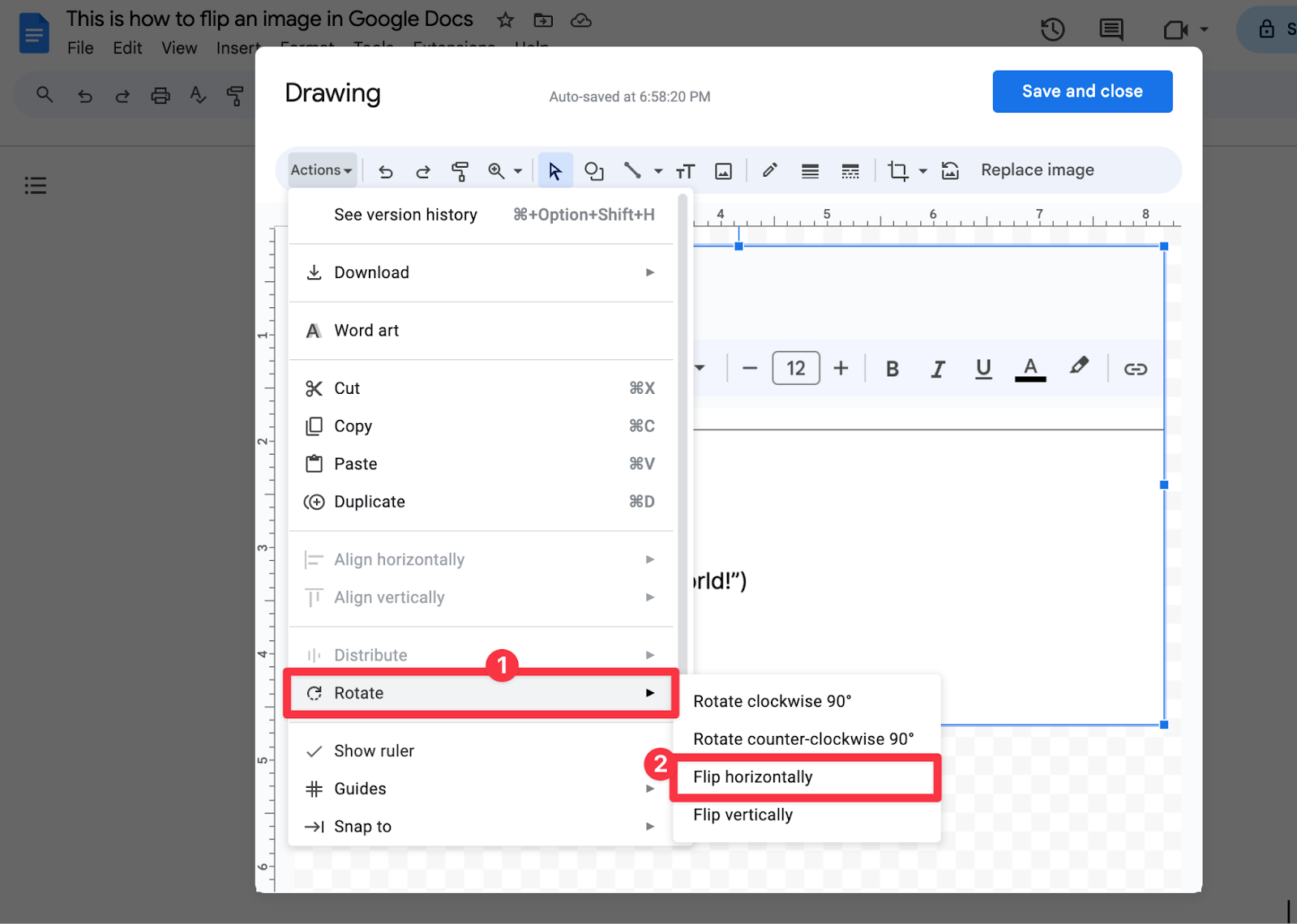
Task: Toggle Bold formatting
Action: (x=892, y=369)
